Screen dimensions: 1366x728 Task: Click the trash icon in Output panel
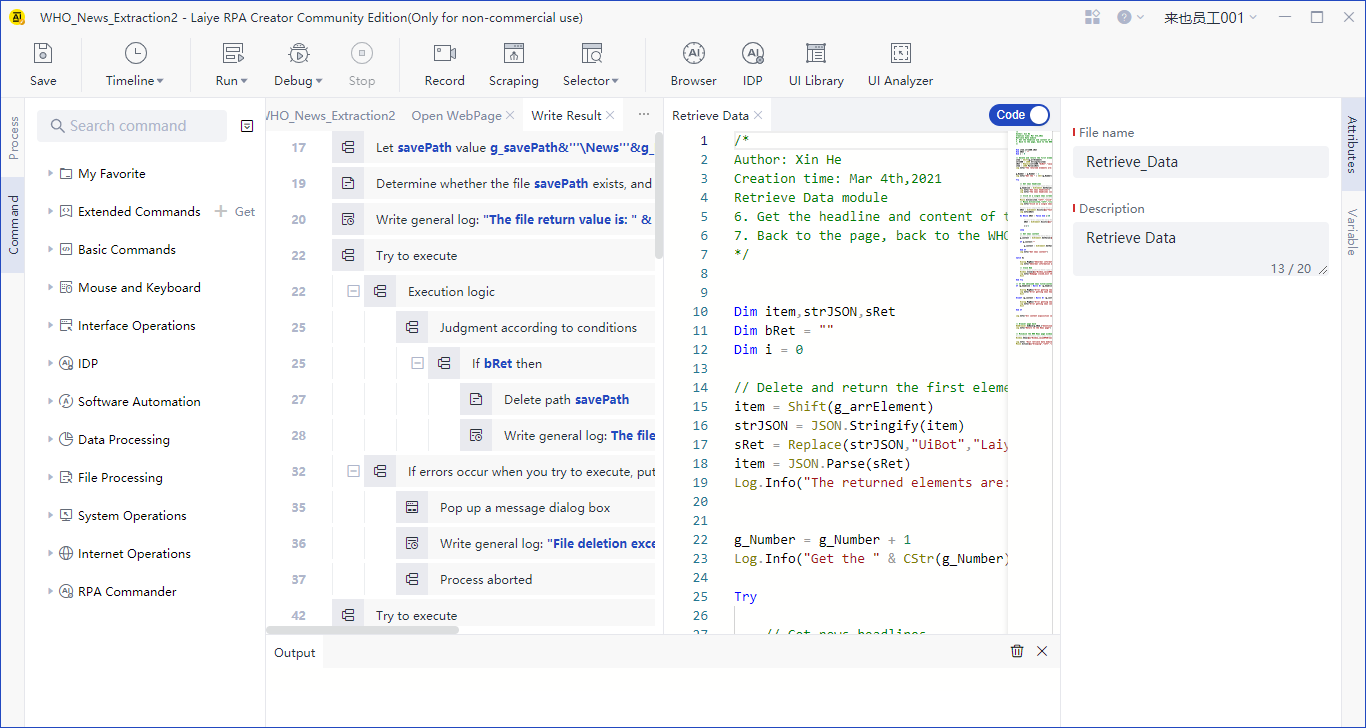(x=1017, y=651)
